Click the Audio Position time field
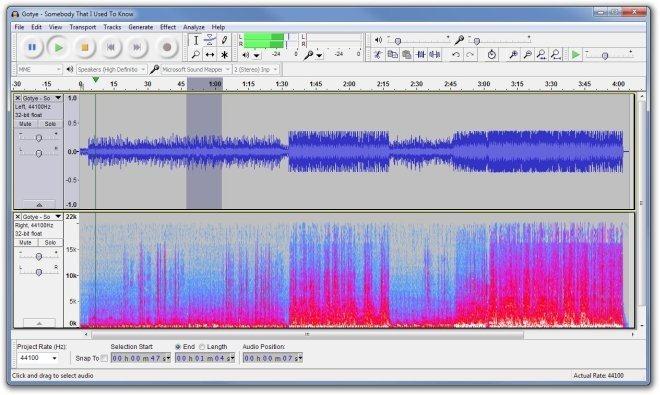 [273, 358]
